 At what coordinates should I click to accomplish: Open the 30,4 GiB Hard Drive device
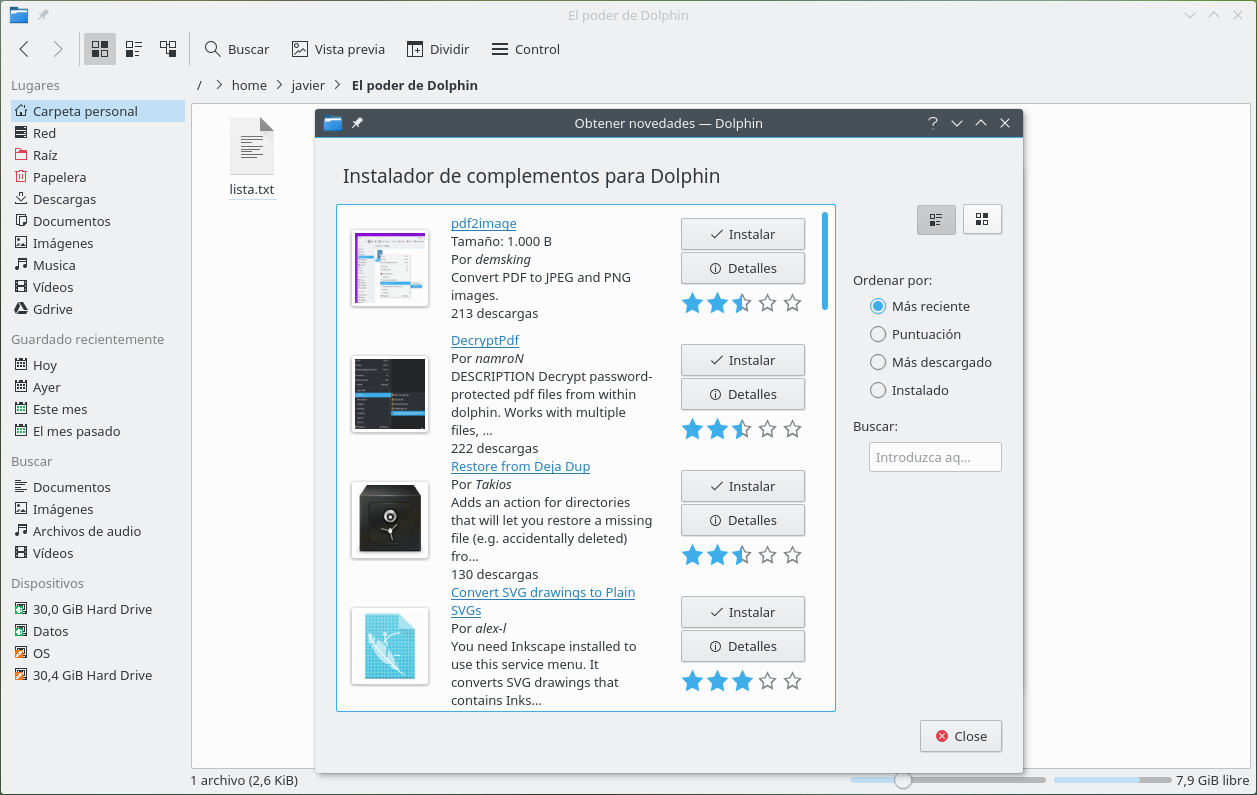pos(98,675)
